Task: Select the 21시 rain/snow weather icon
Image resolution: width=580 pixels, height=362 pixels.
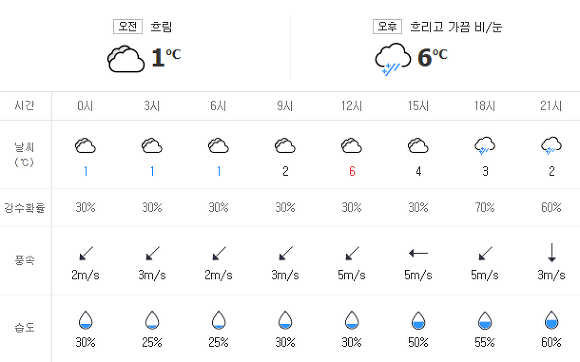Action: (x=551, y=146)
